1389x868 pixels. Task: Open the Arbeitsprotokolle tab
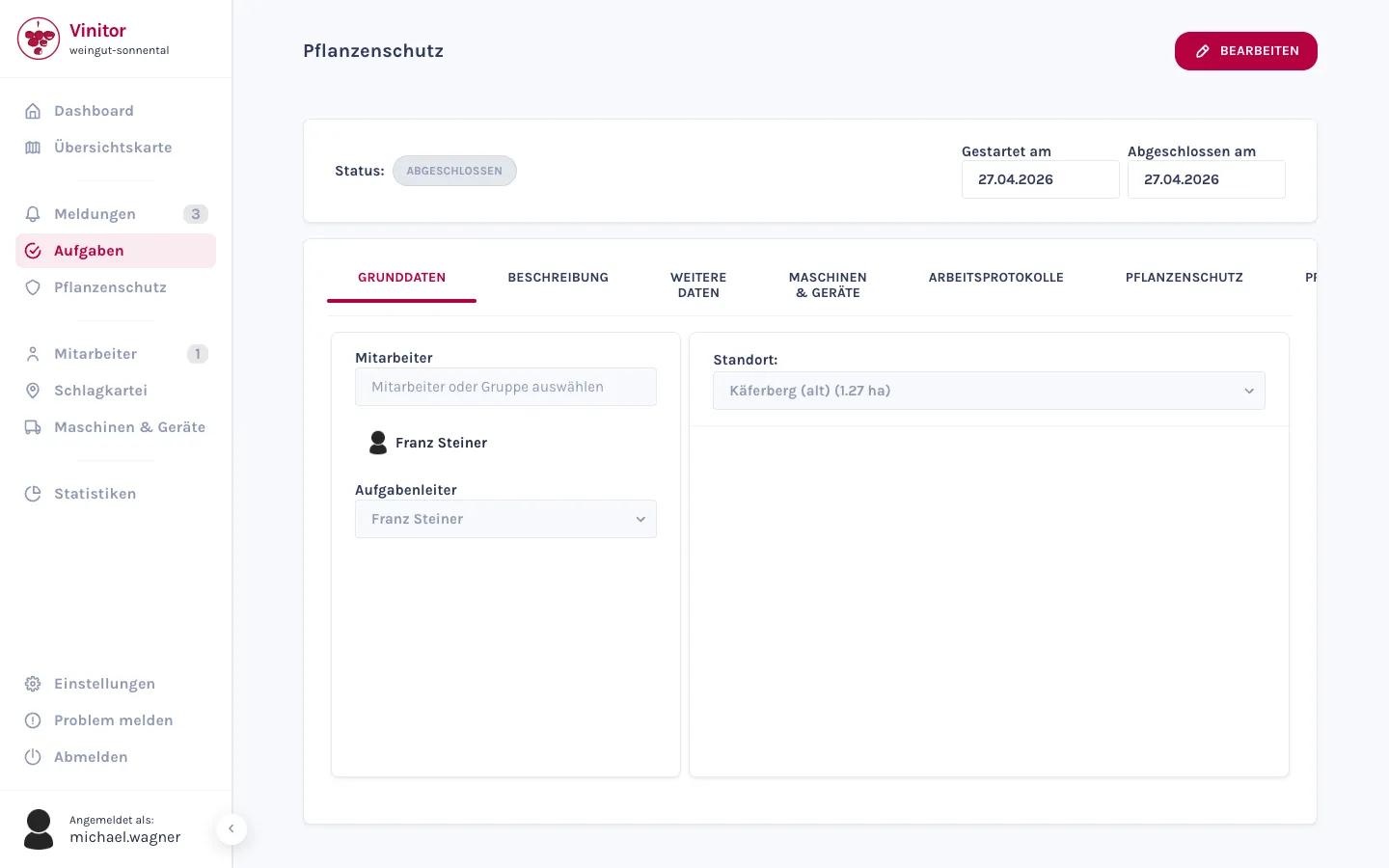[996, 278]
